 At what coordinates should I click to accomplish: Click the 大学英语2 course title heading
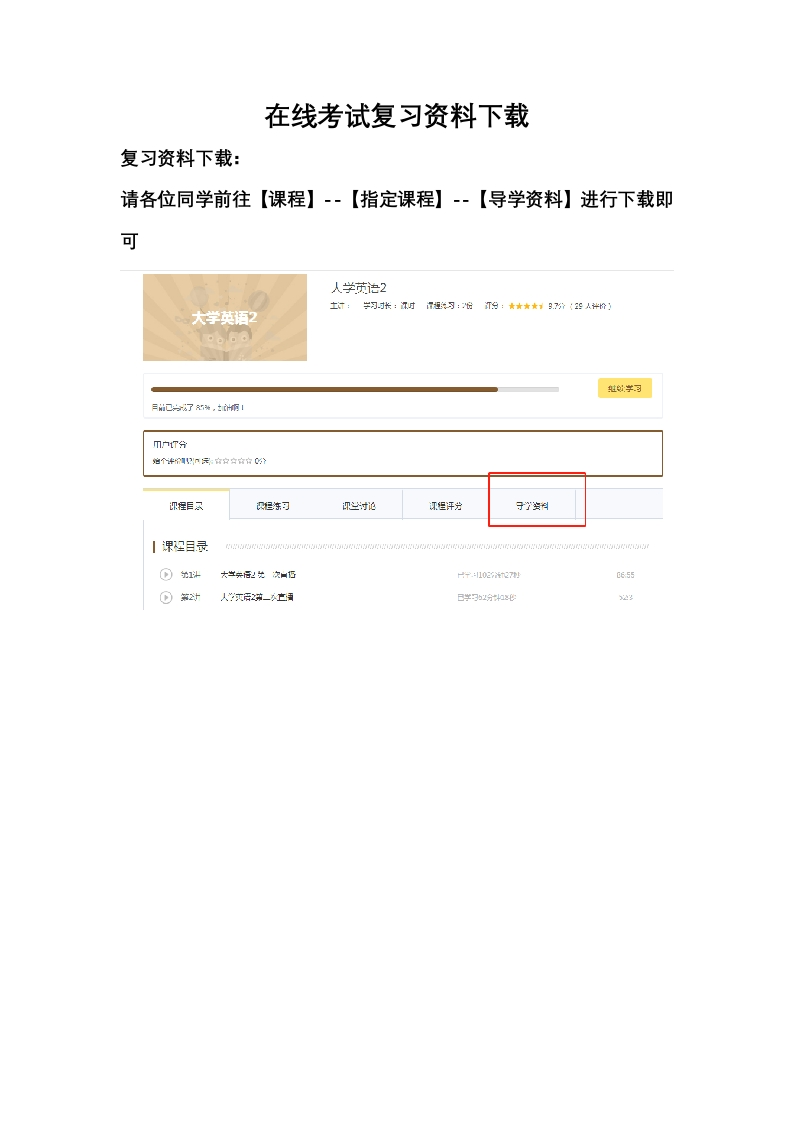359,288
